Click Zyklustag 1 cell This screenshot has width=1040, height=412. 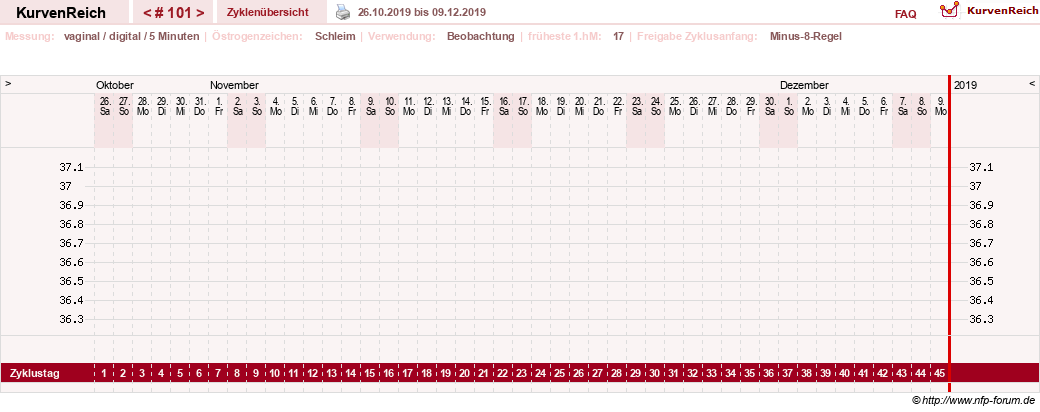pyautogui.click(x=104, y=374)
